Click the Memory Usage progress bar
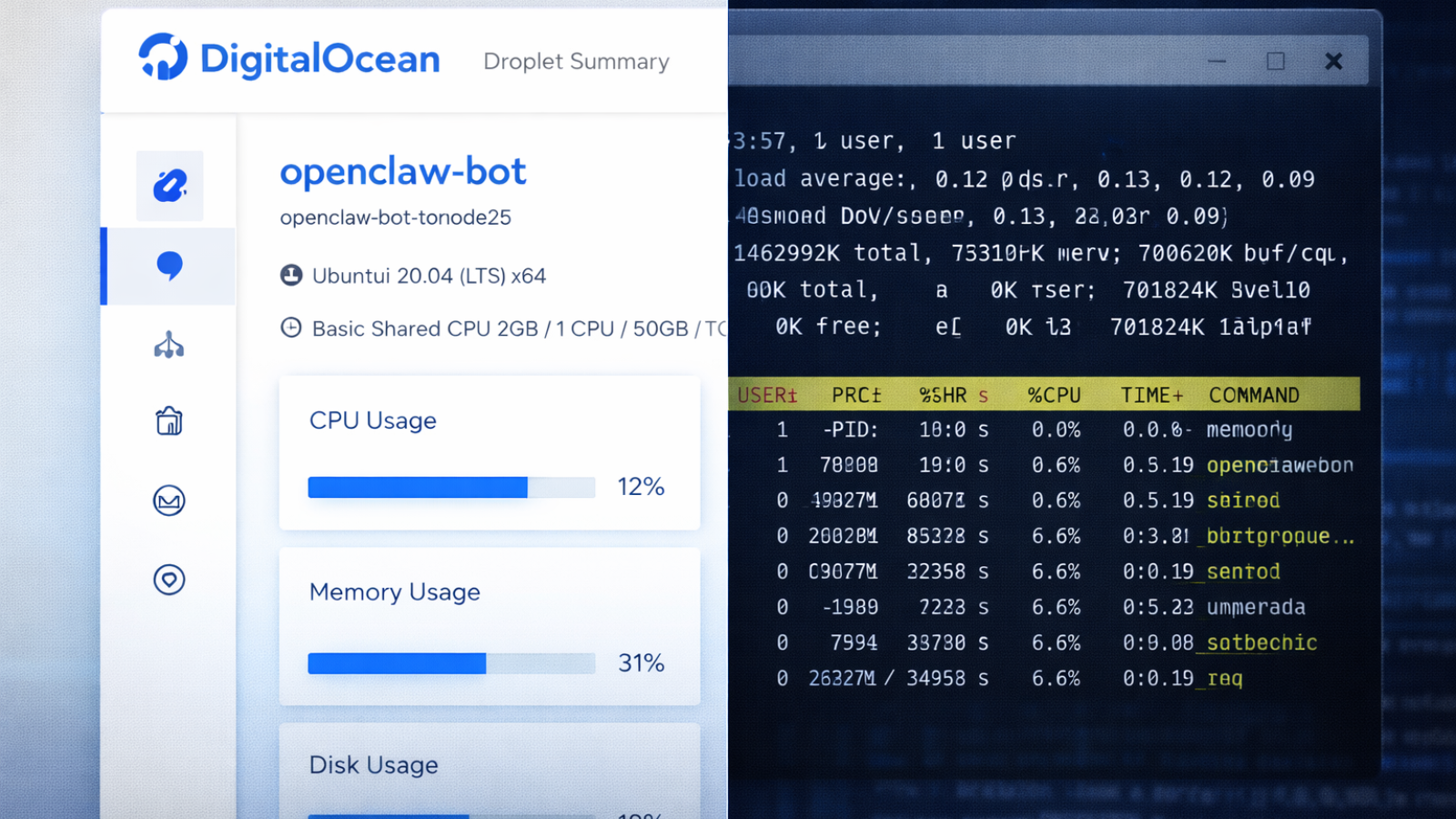 (451, 663)
